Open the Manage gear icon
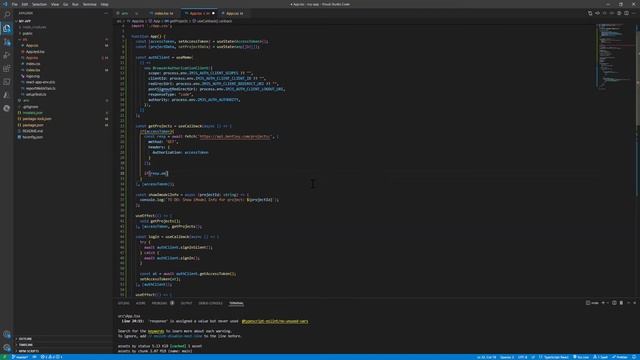Image resolution: width=640 pixels, height=360 pixels. click(x=7, y=348)
